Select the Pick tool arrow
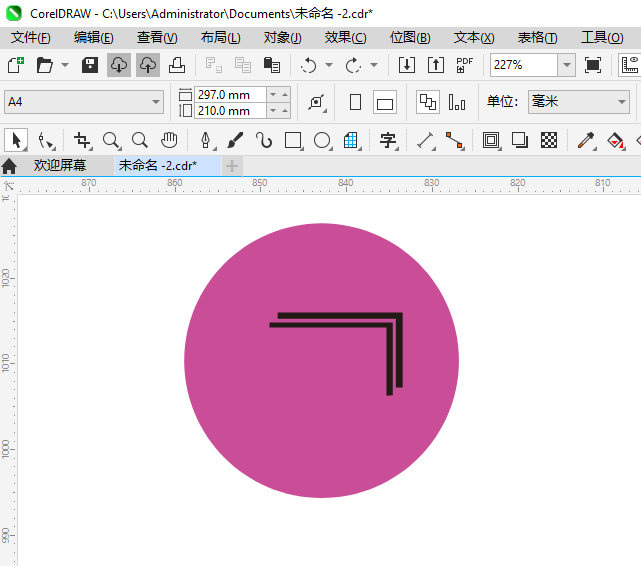Image resolution: width=641 pixels, height=566 pixels. pos(16,141)
